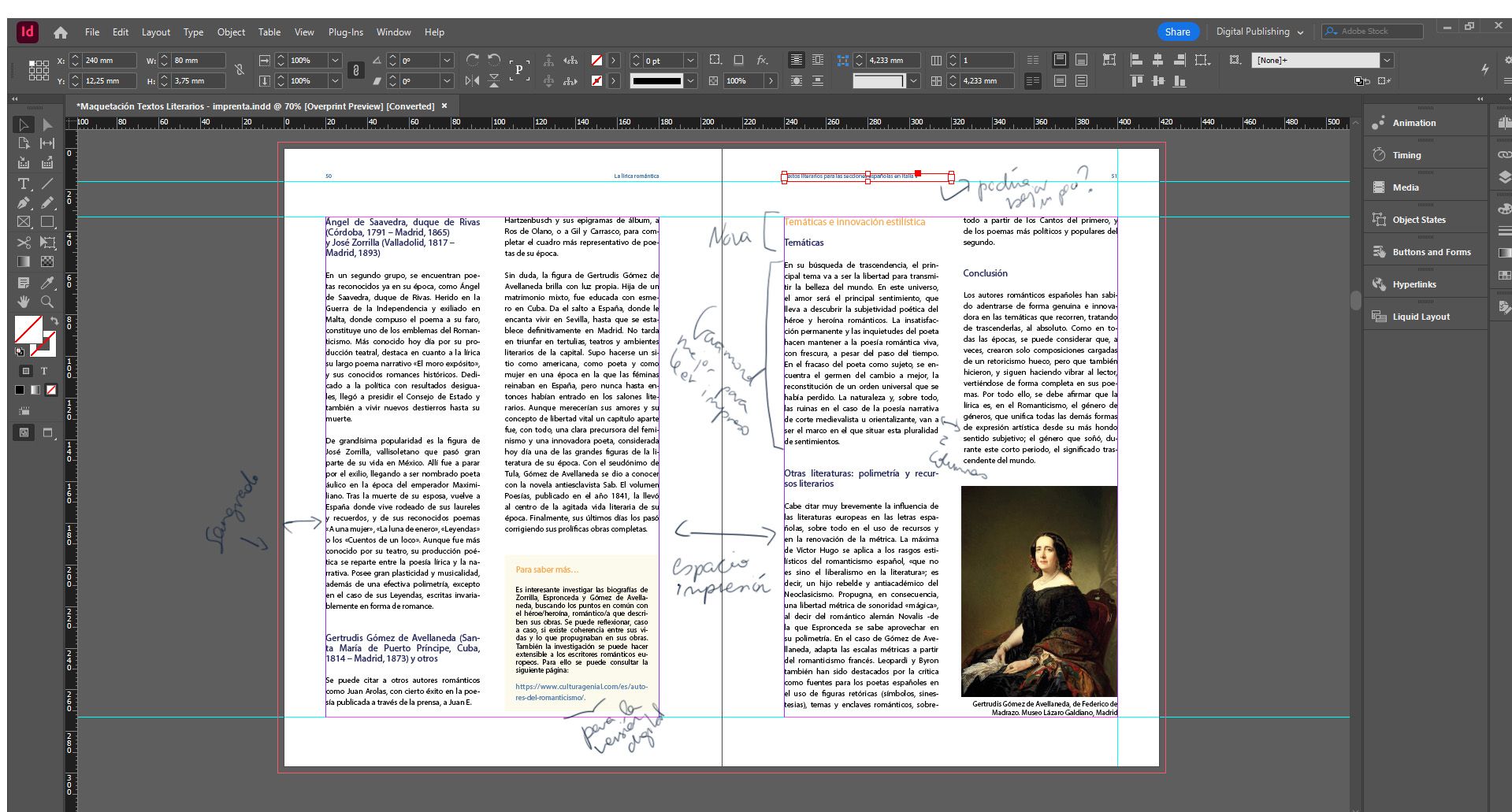
Task: Open the Layout menu
Action: (x=155, y=32)
